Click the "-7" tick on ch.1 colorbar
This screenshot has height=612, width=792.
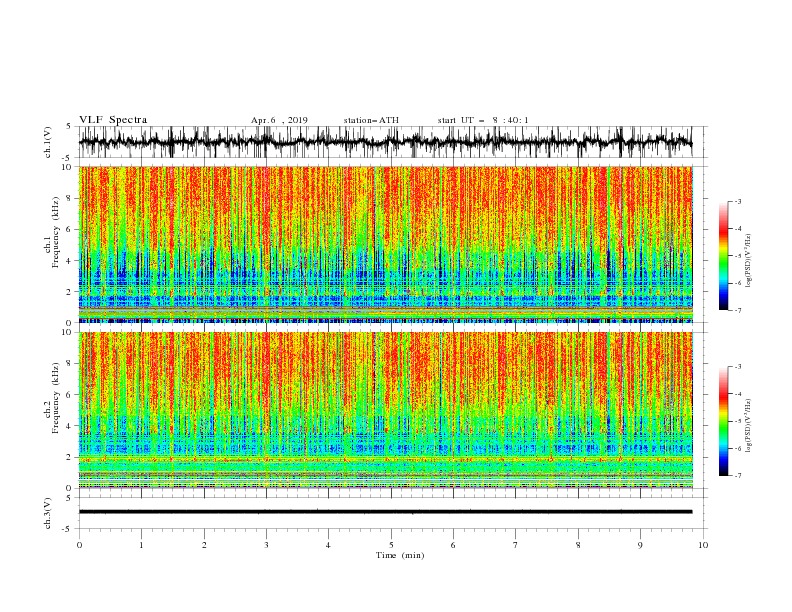737,310
